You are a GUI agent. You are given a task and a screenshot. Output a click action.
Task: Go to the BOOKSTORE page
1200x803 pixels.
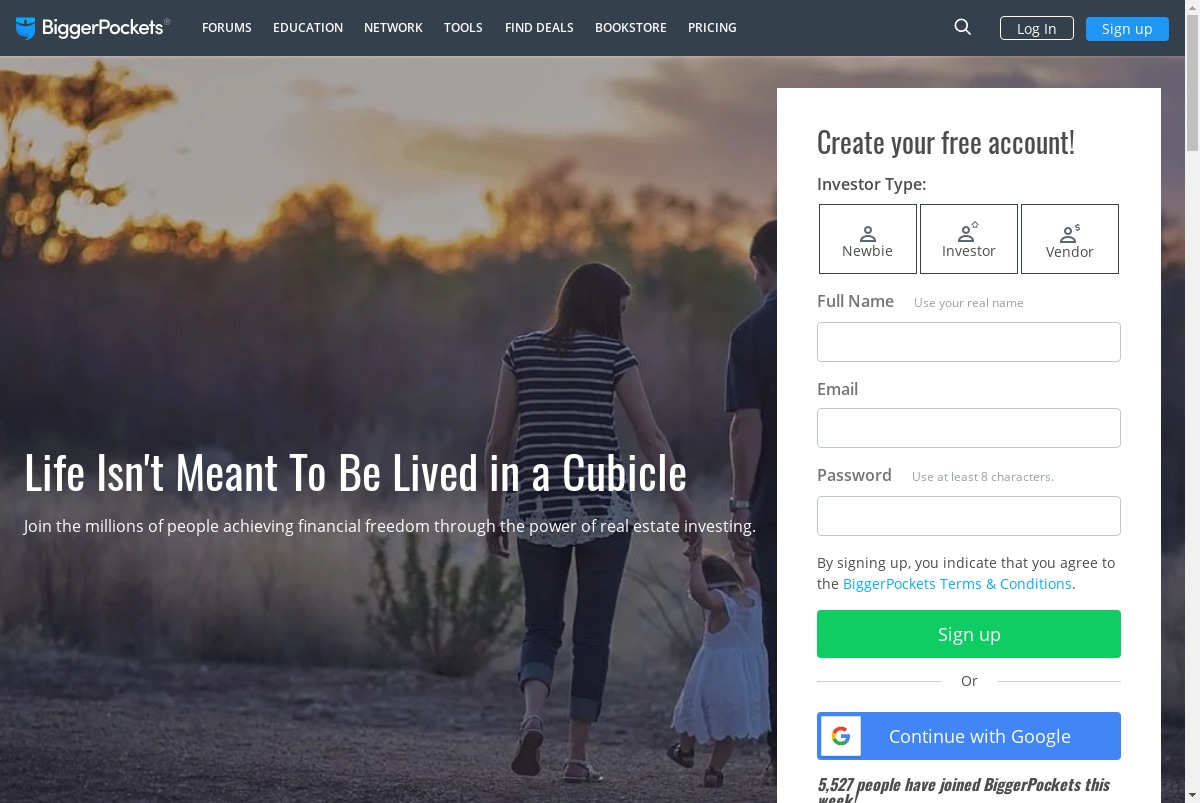coord(631,28)
